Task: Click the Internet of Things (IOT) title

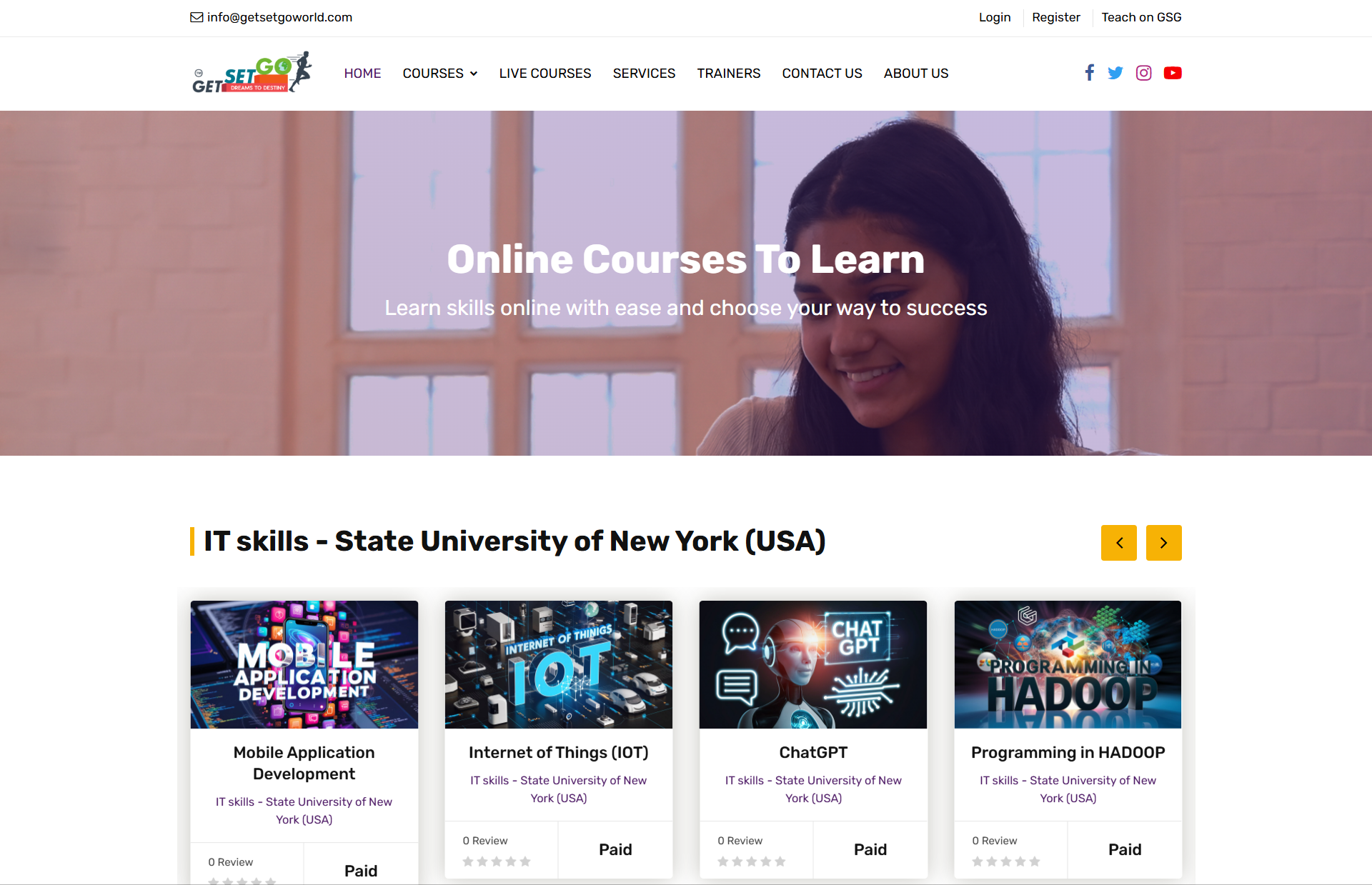Action: [x=558, y=752]
